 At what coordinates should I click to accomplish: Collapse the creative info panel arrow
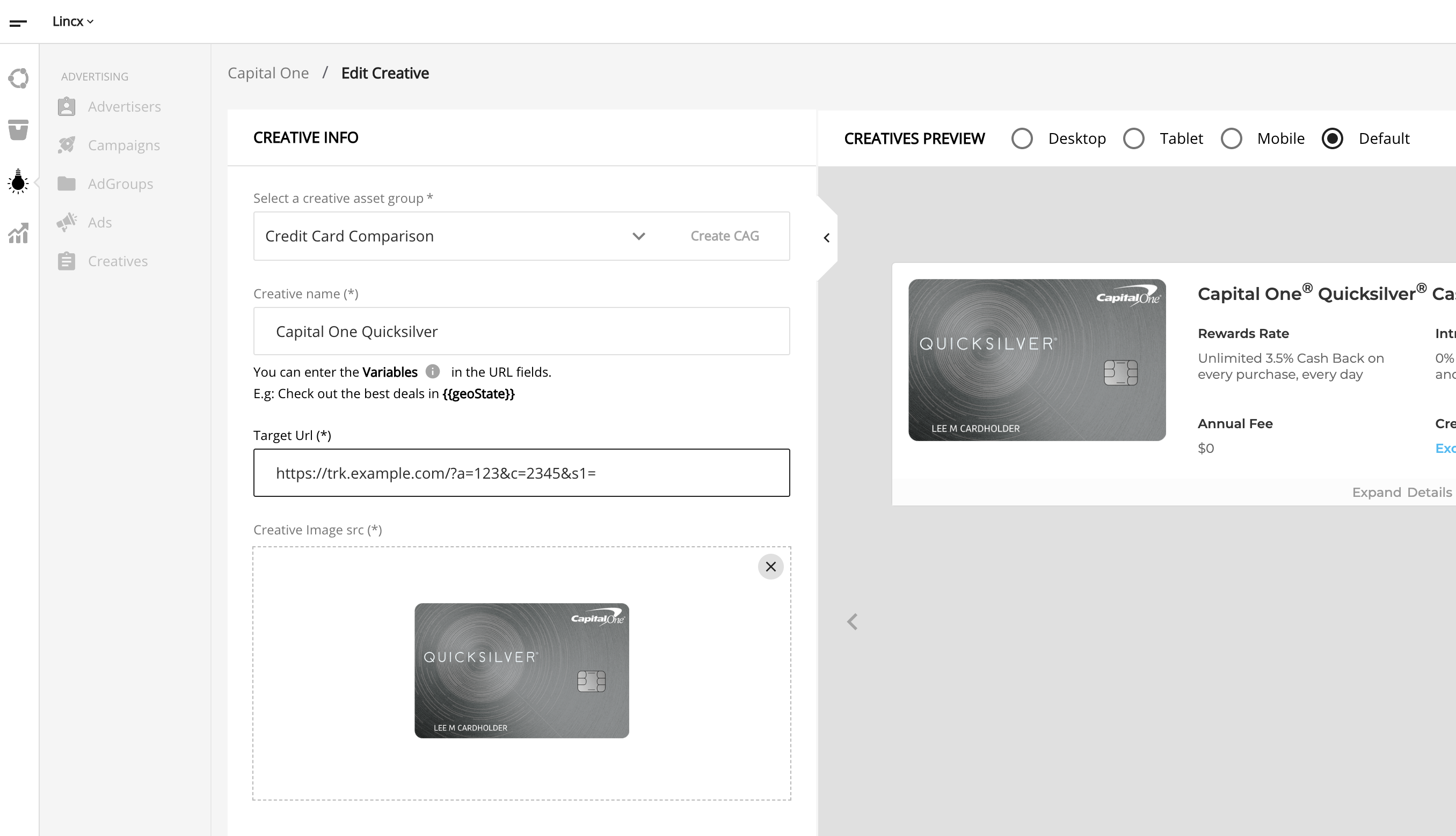pyautogui.click(x=826, y=238)
